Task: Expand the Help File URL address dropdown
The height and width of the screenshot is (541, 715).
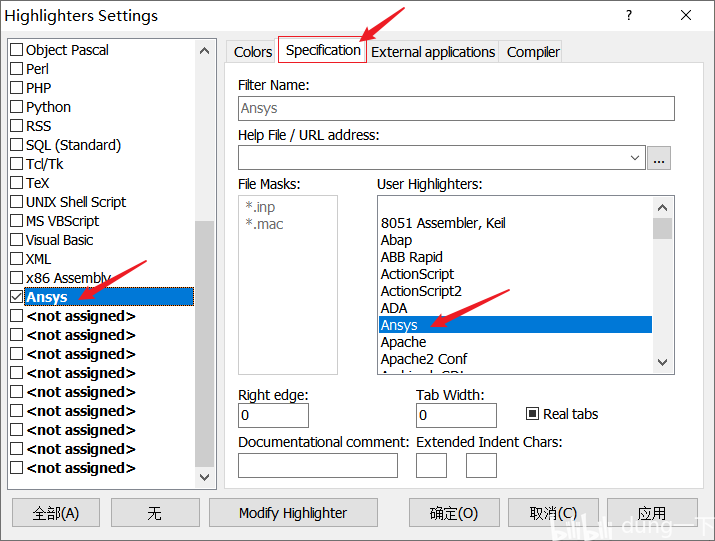Action: pos(635,158)
